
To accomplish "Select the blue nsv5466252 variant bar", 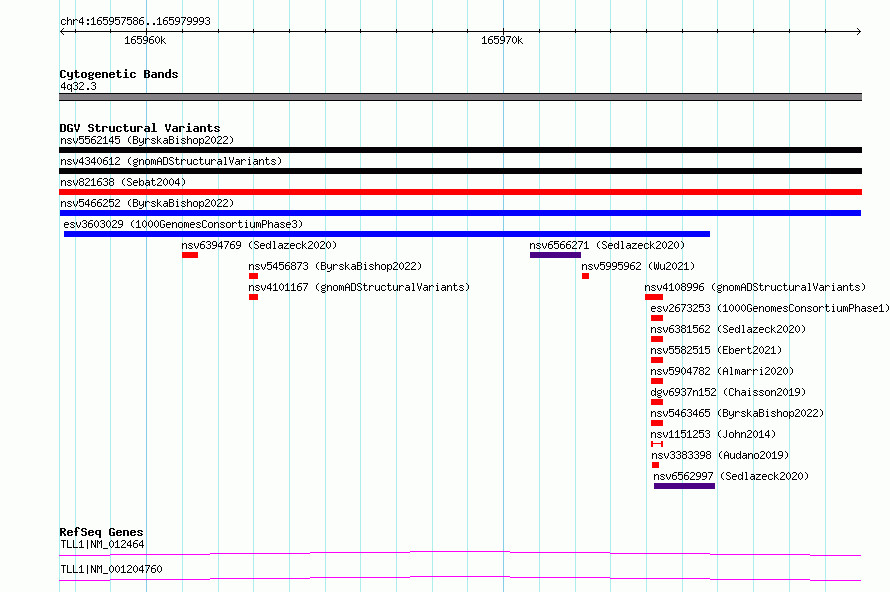I will pyautogui.click(x=460, y=213).
